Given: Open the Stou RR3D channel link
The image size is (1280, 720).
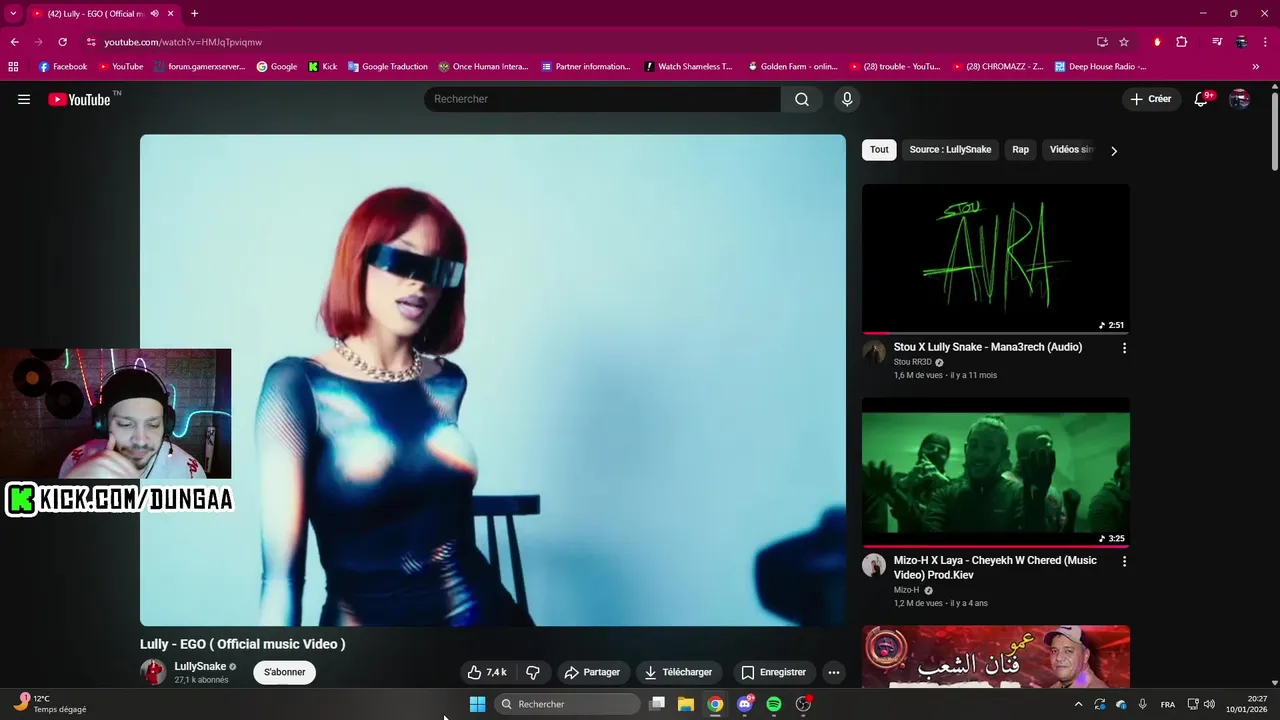Looking at the screenshot, I should (912, 362).
